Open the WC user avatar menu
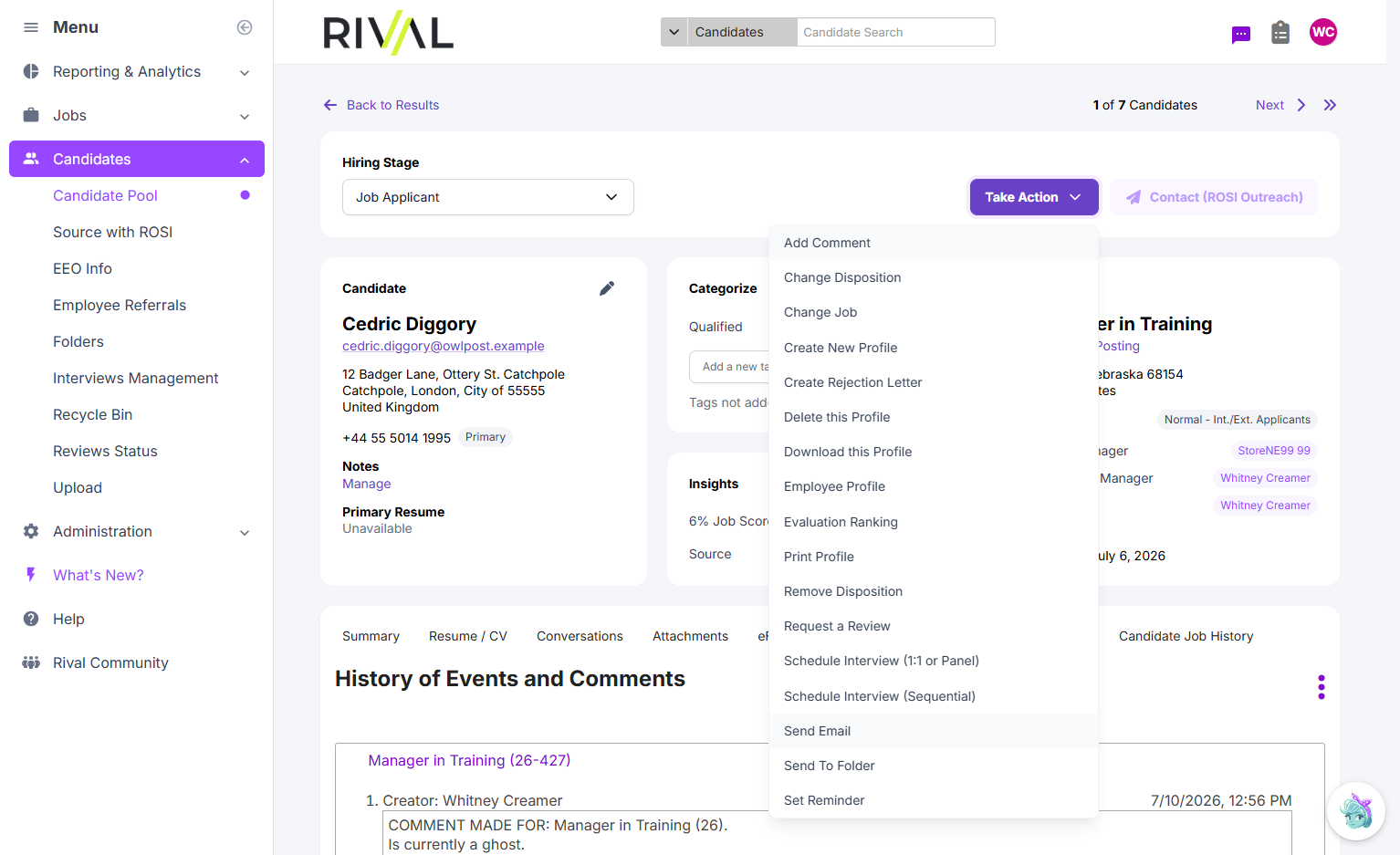1400x855 pixels. [1323, 32]
